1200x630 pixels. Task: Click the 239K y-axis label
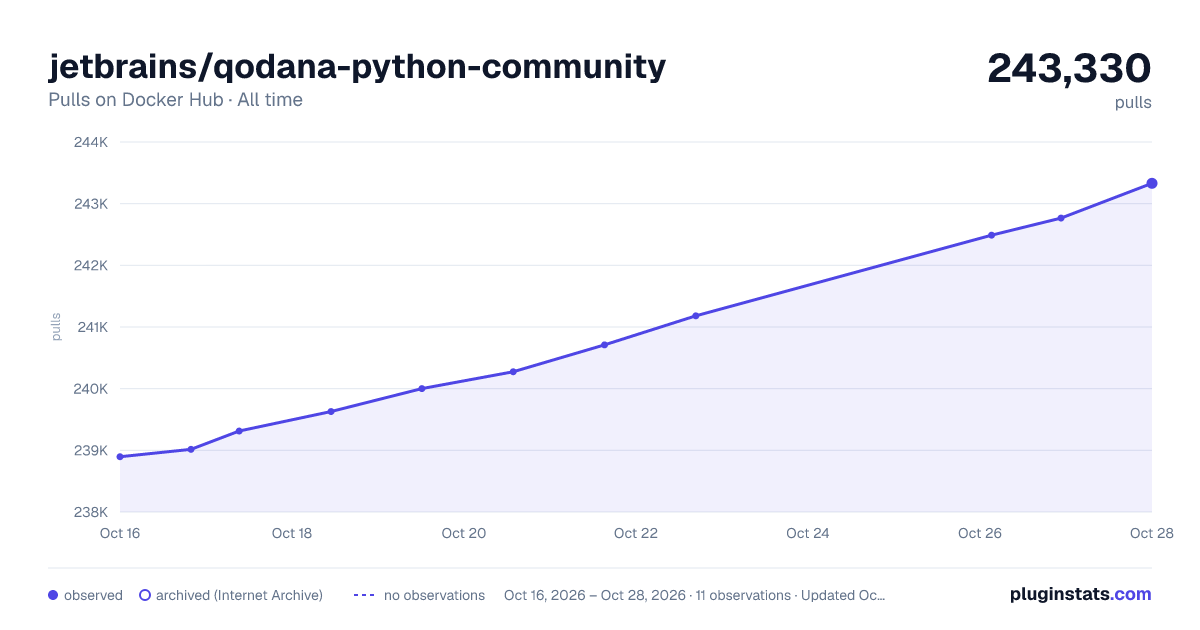click(x=91, y=450)
